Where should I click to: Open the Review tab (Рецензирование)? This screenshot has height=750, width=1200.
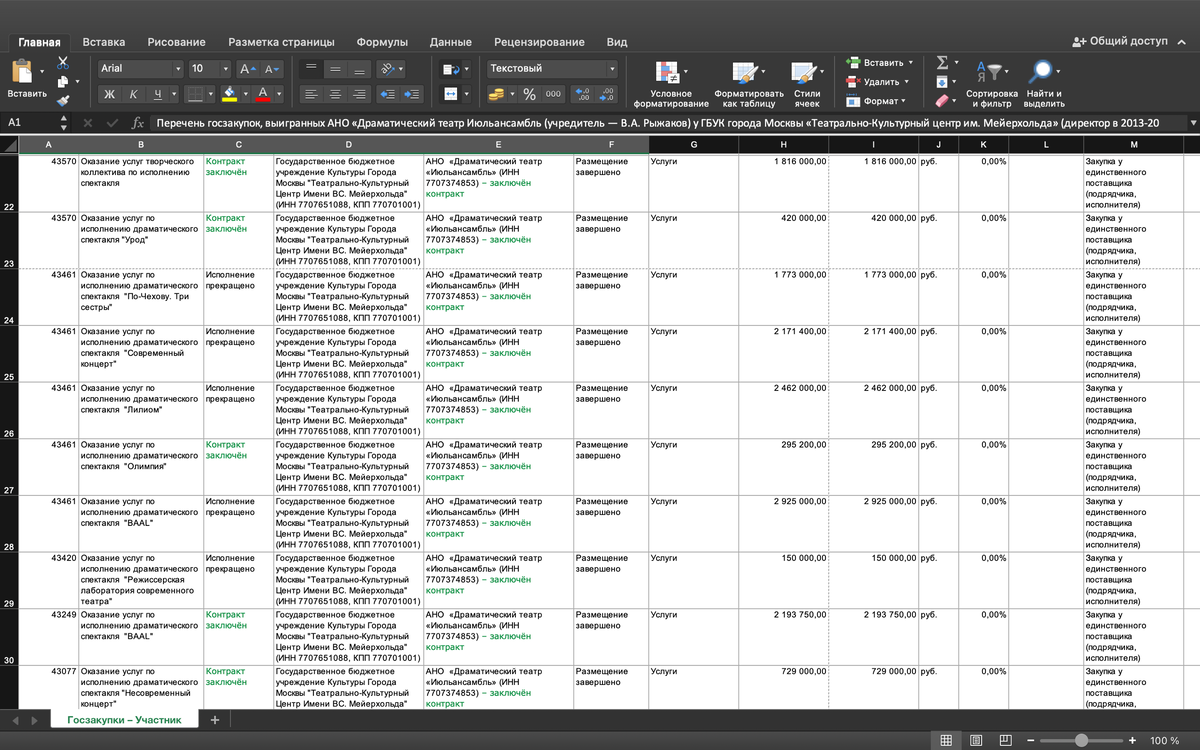tap(539, 42)
